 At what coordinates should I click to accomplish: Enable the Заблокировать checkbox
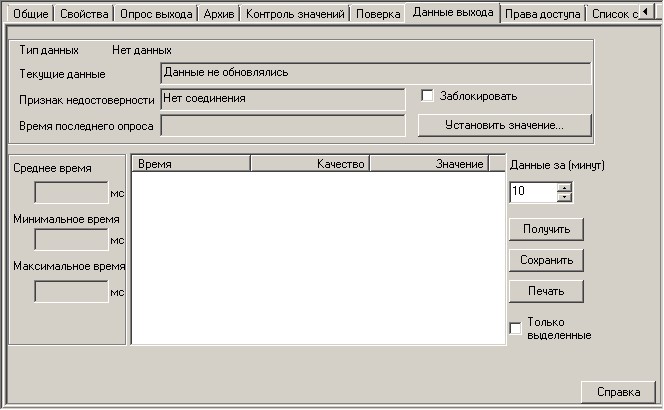coord(427,96)
